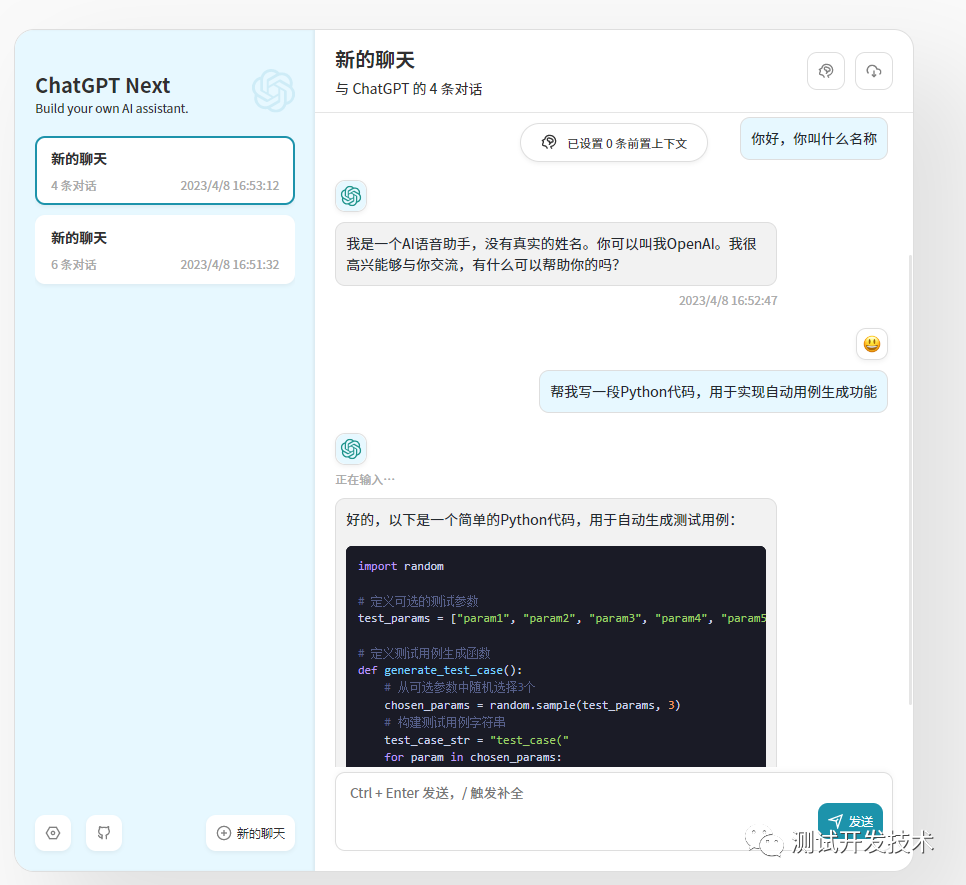Click the message 你好，你叫什么名称
The image size is (966, 885).
point(814,138)
